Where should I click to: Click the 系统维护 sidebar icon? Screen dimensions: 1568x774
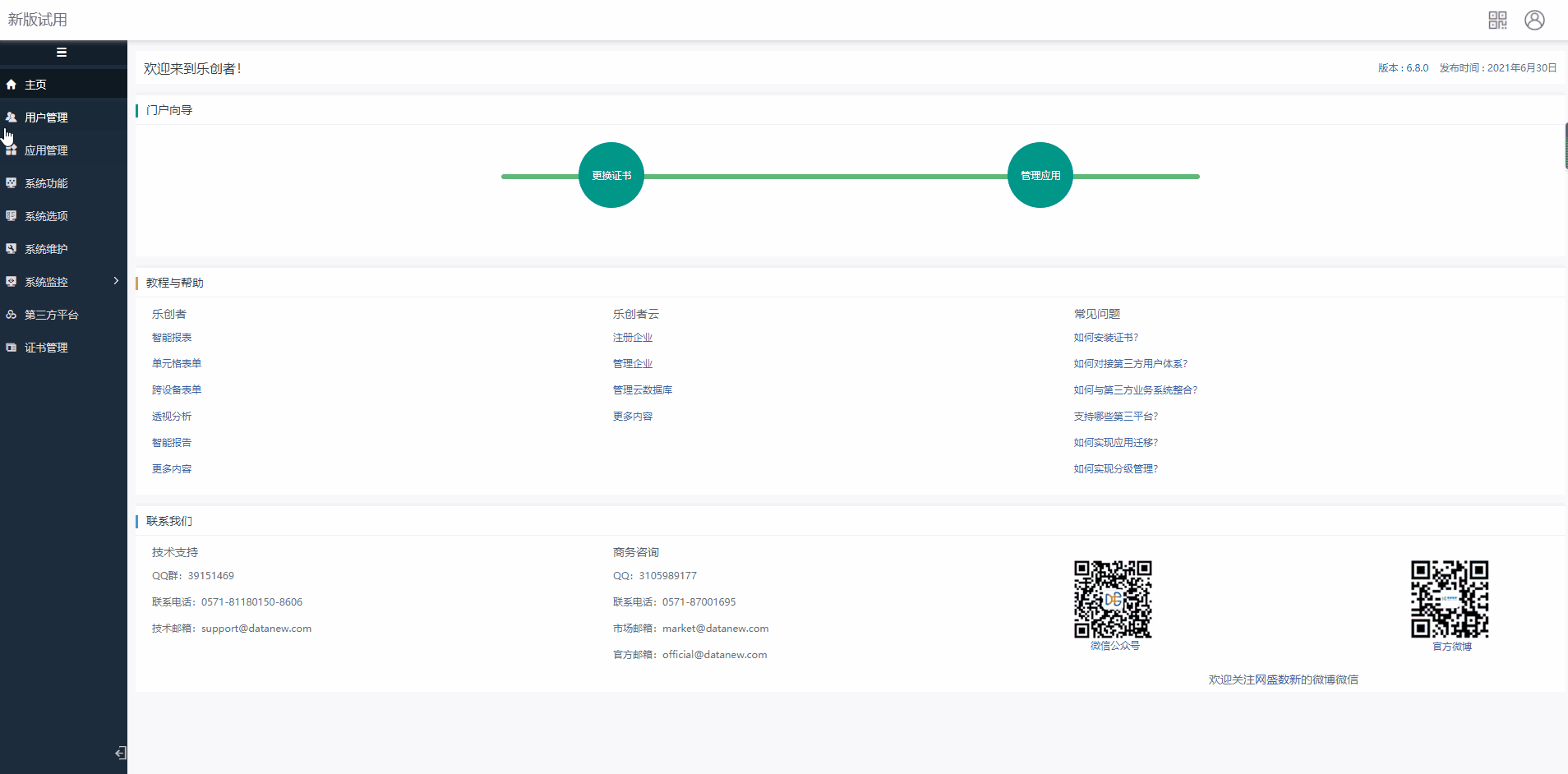click(12, 249)
